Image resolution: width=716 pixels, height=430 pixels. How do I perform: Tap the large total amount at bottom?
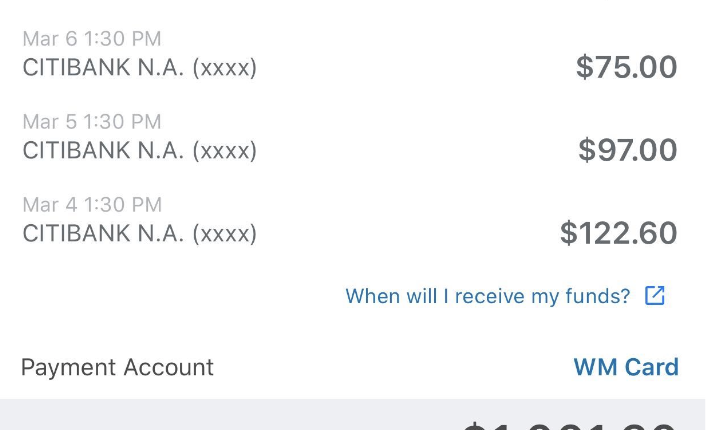tap(570, 424)
